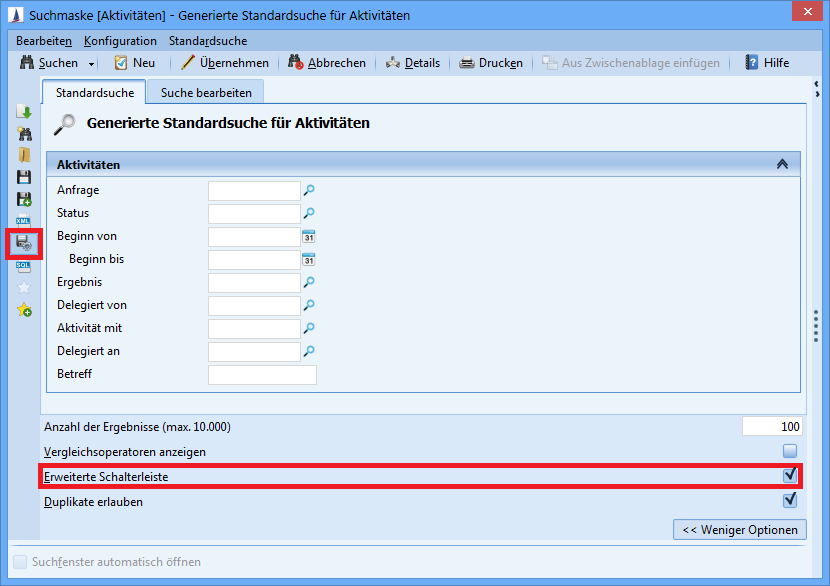Uncheck Erweiterte Schalterleiste checkbox
Image resolution: width=830 pixels, height=586 pixels.
click(790, 476)
